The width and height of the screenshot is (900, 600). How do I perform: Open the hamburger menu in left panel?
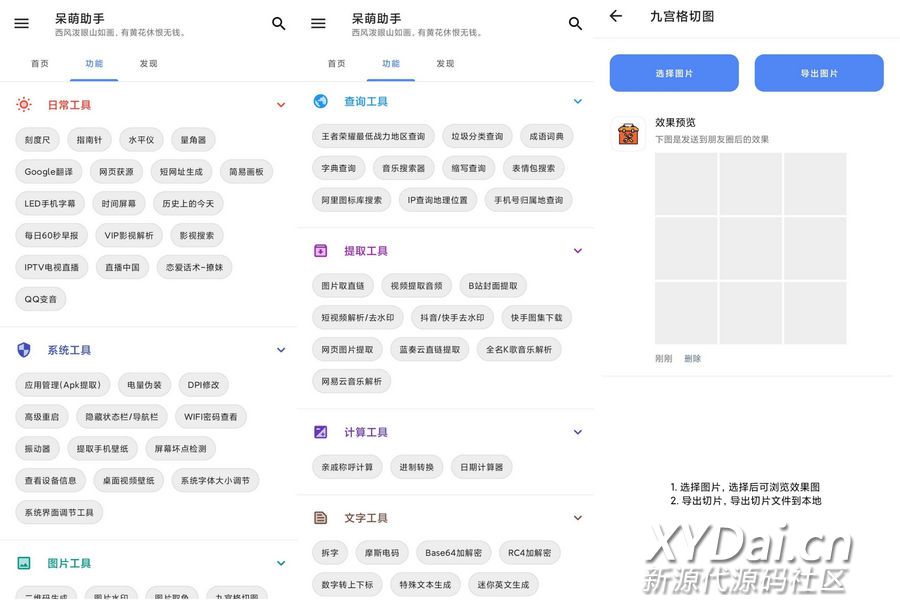[22, 23]
